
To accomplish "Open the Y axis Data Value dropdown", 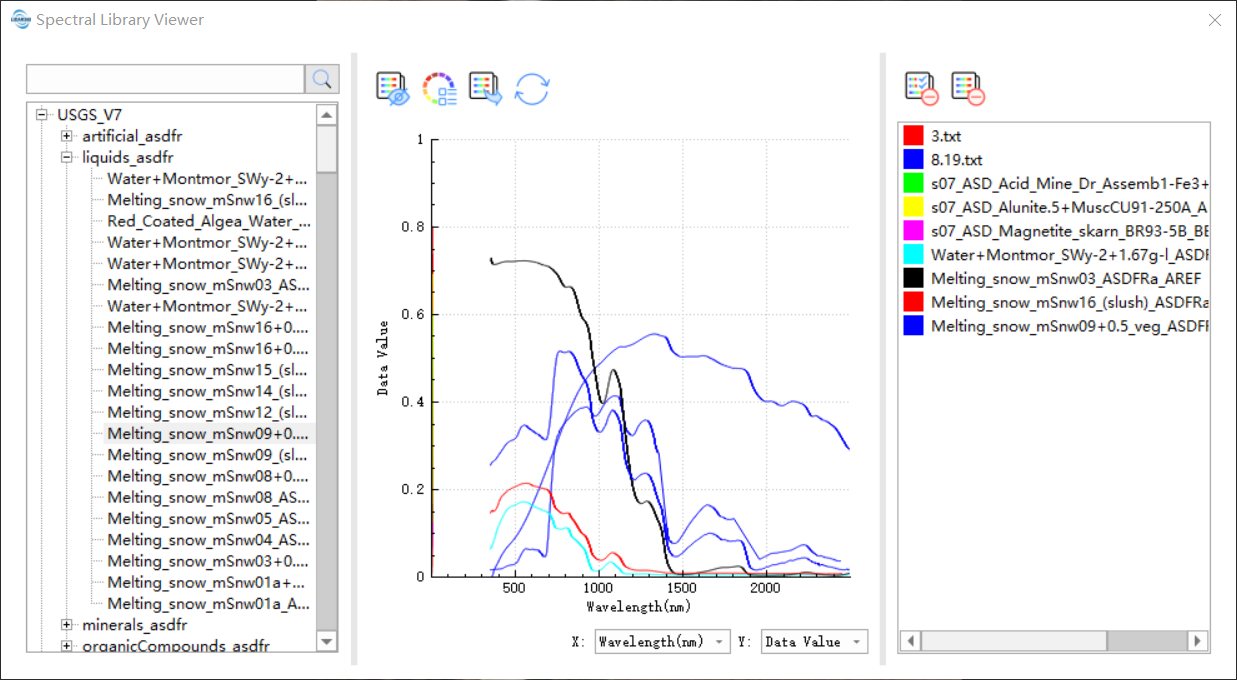I will [x=855, y=641].
